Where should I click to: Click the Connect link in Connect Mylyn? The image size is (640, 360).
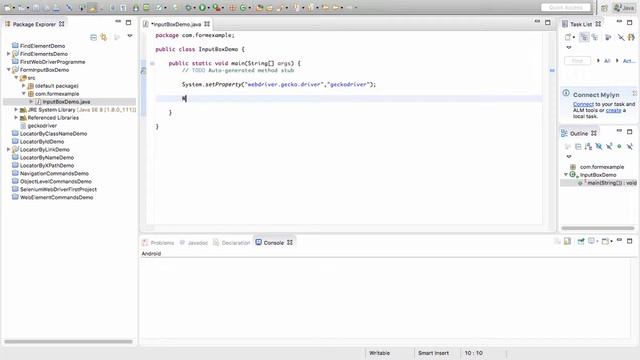[x=583, y=104]
